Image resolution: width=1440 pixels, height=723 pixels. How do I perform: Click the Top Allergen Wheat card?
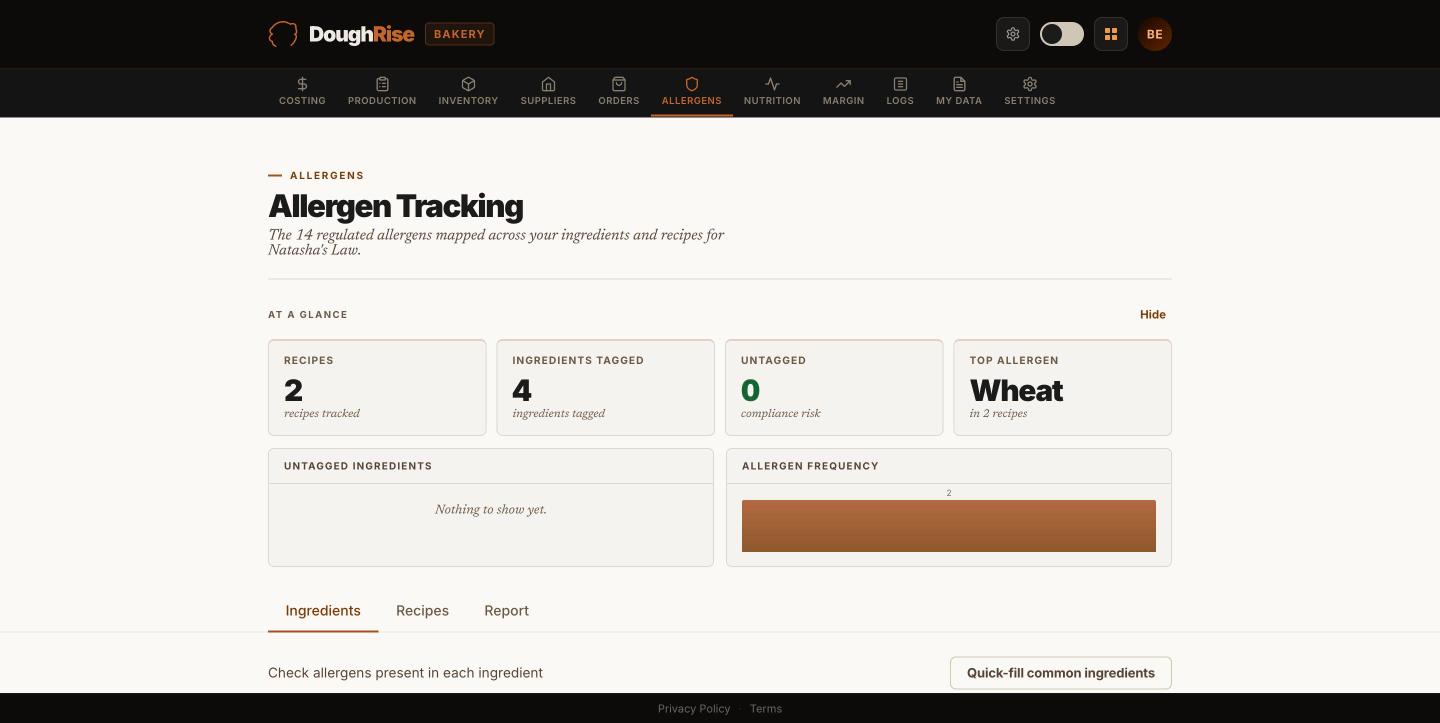click(1063, 388)
